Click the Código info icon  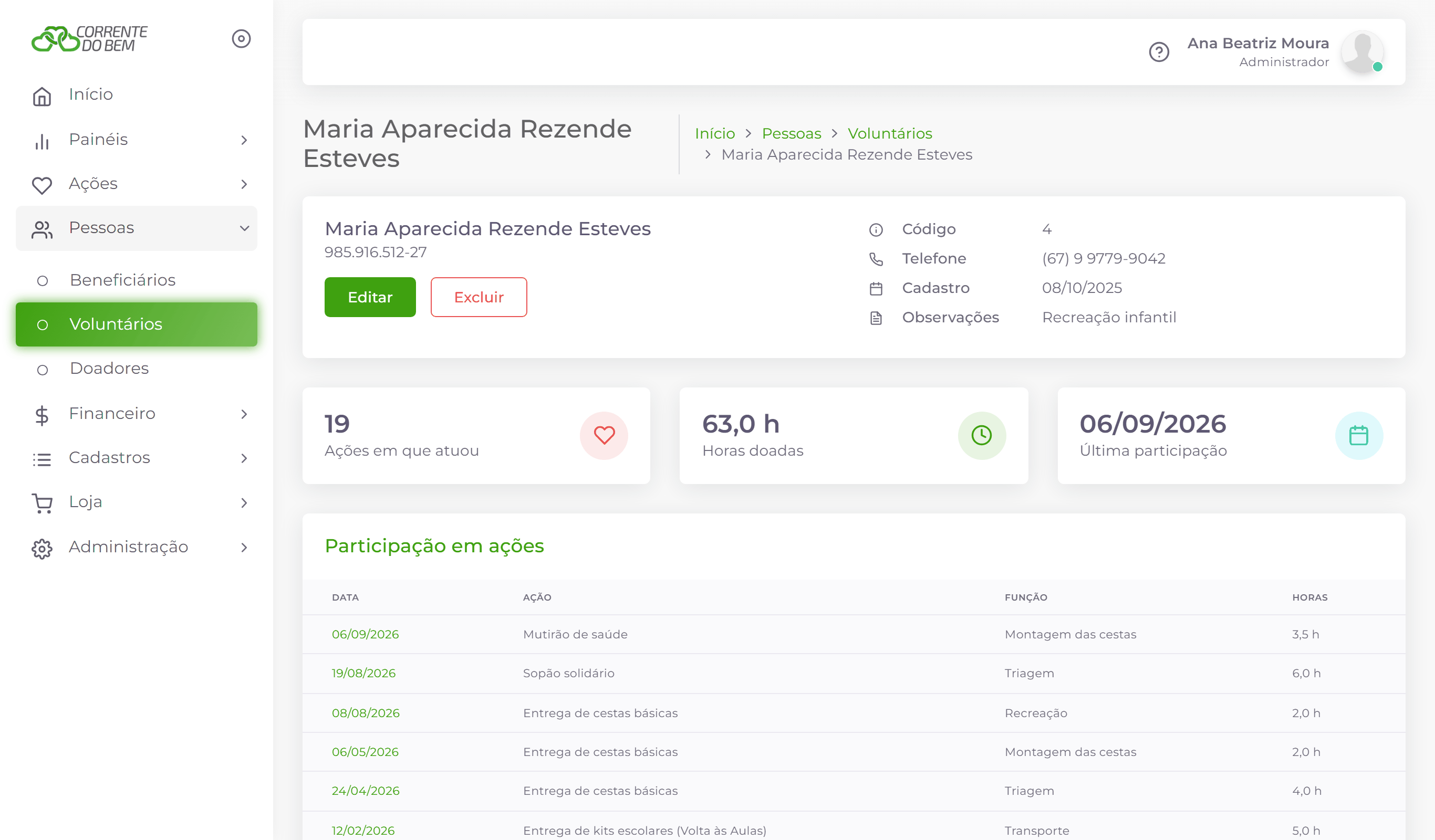[876, 230]
